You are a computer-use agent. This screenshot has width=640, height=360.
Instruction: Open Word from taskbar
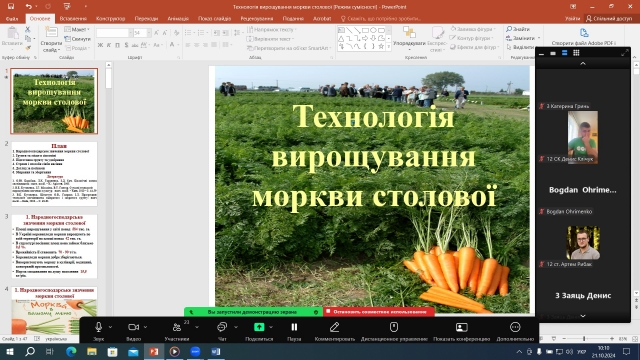(x=216, y=351)
